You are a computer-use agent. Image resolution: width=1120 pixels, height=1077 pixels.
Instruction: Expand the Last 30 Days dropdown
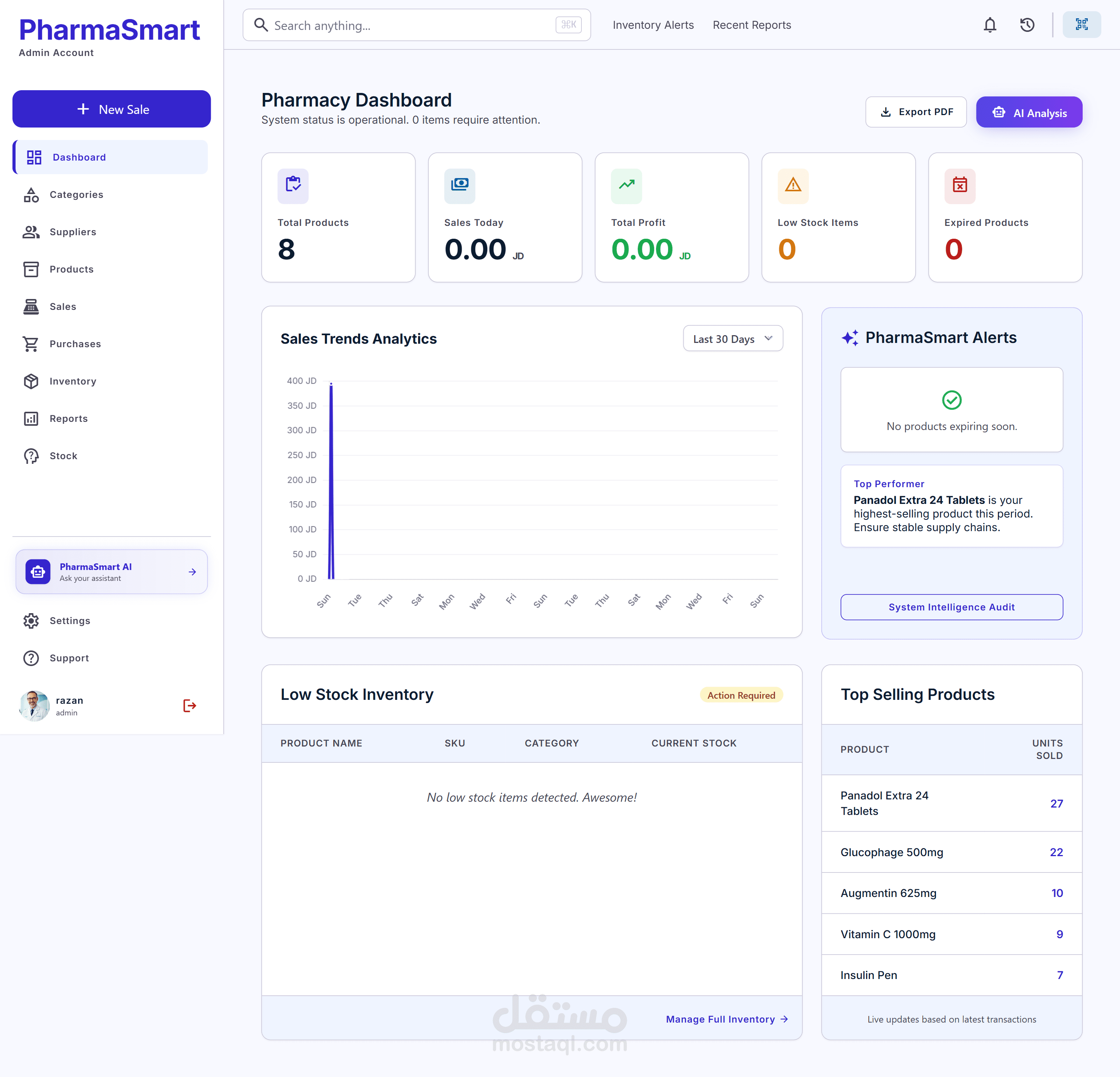733,339
